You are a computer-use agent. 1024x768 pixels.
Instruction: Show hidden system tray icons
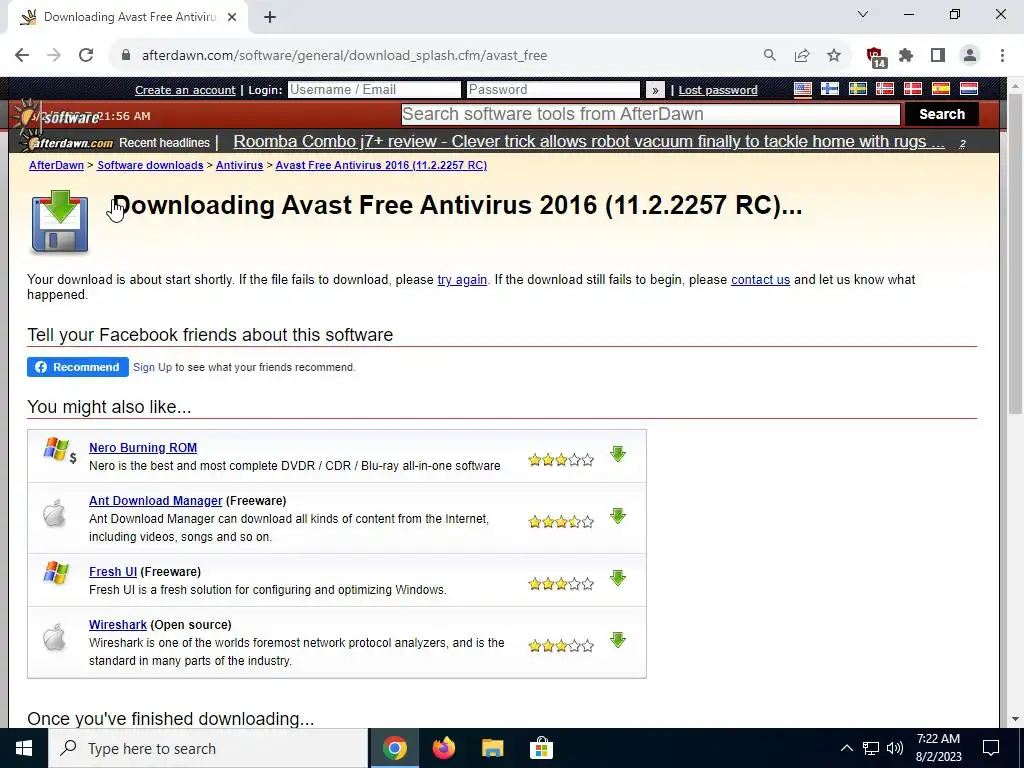pos(846,748)
